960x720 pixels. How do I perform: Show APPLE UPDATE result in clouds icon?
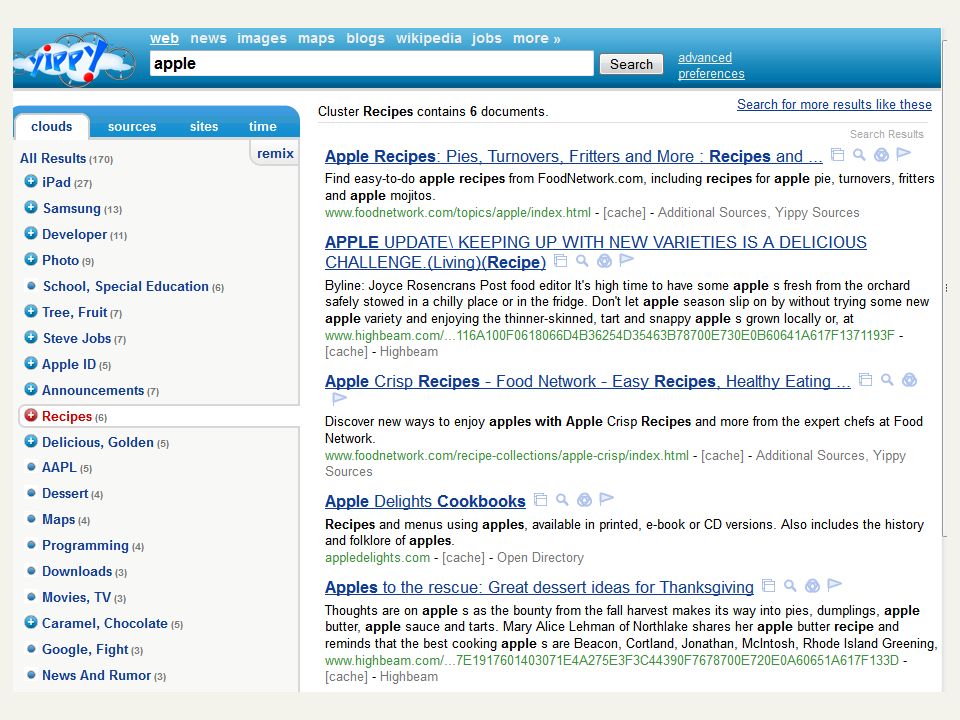[x=604, y=261]
